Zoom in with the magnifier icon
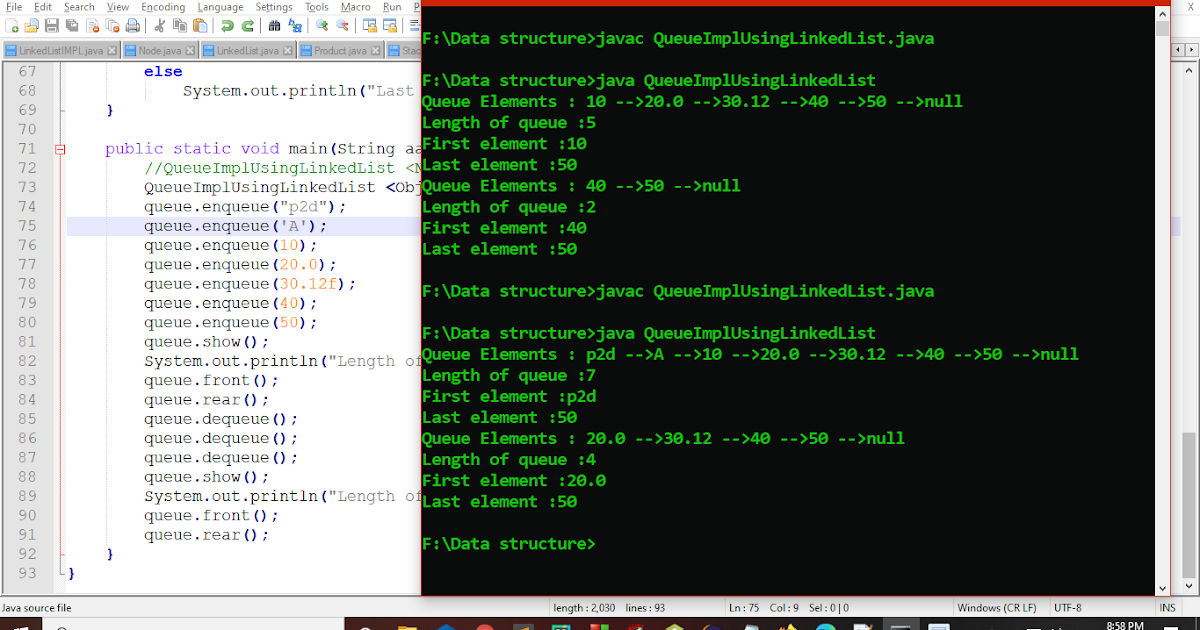 (324, 27)
